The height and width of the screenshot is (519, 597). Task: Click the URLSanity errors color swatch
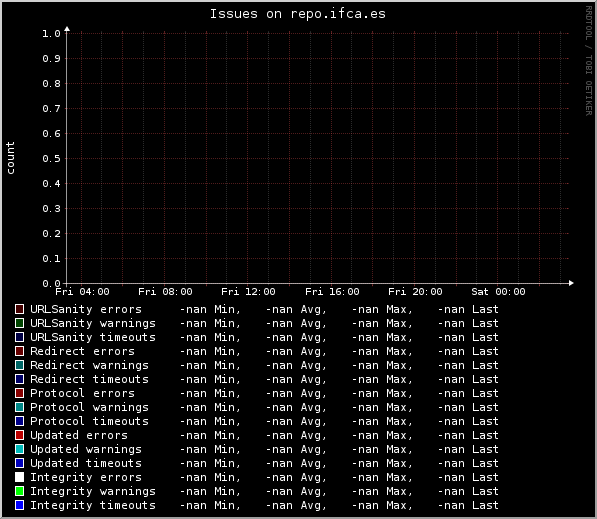[x=19, y=309]
